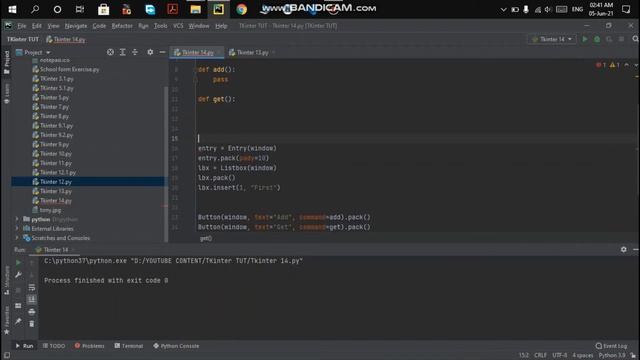
Task: Open the Structure side tool window tab
Action: pyautogui.click(x=7, y=280)
